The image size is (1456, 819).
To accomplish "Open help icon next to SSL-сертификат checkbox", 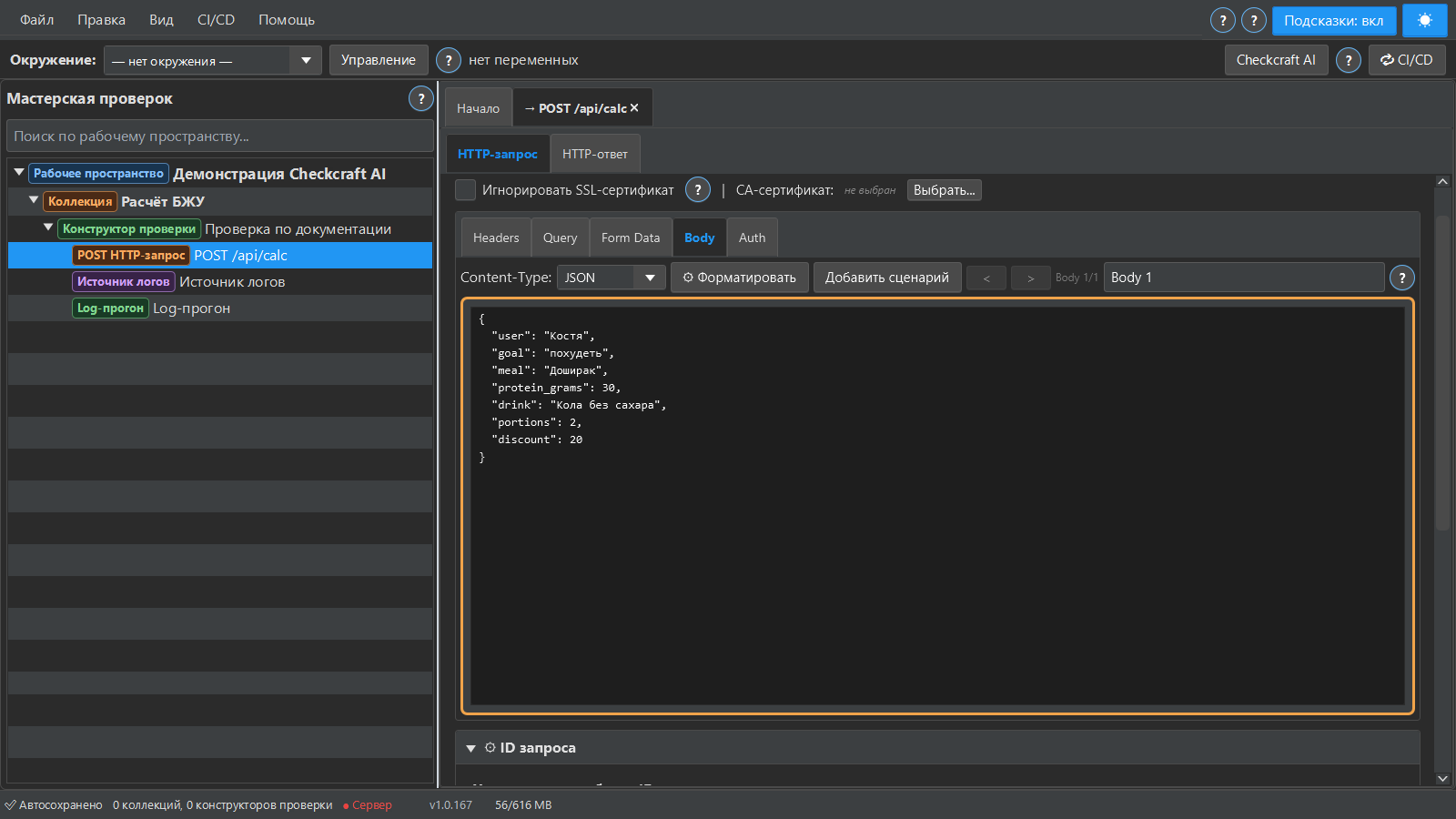I will click(698, 189).
